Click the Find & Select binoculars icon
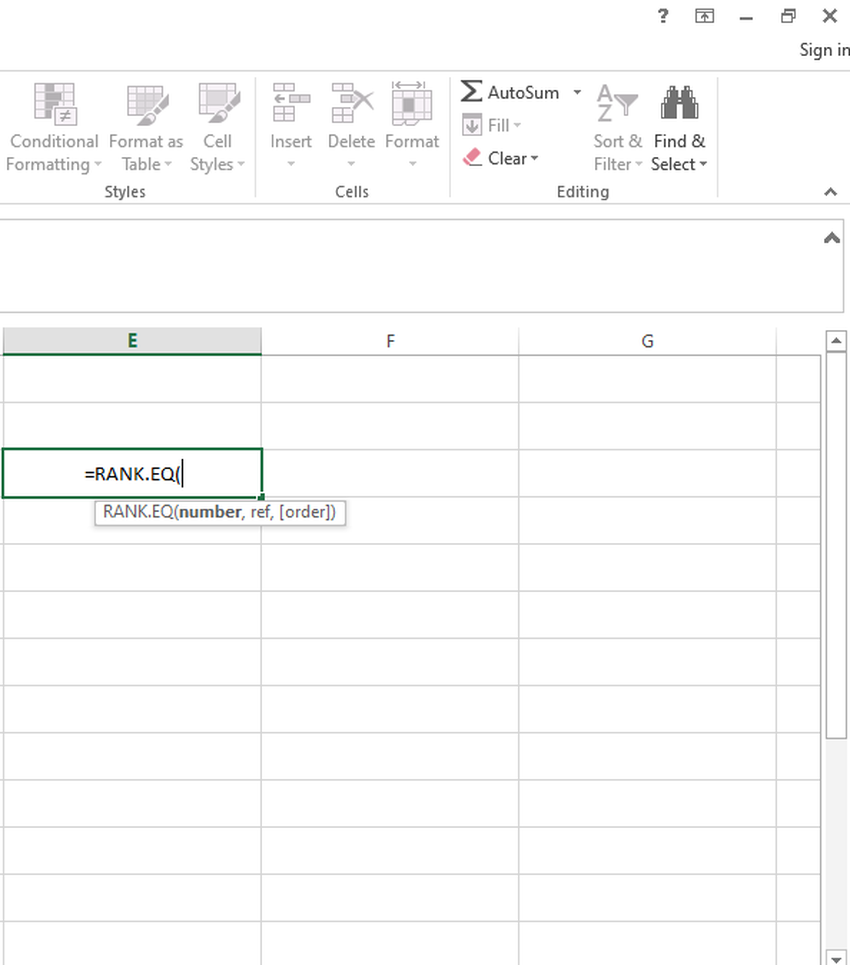This screenshot has width=850, height=965. [x=679, y=102]
